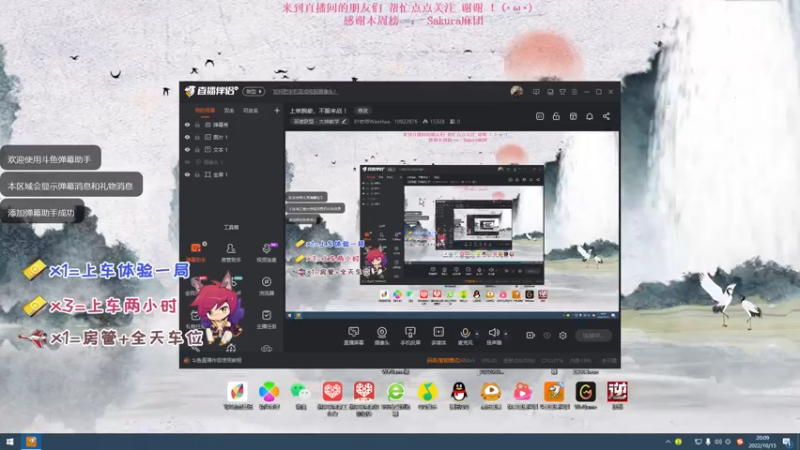This screenshot has width=800, height=450.
Task: Click the stream preview canvas
Action: coord(452,226)
